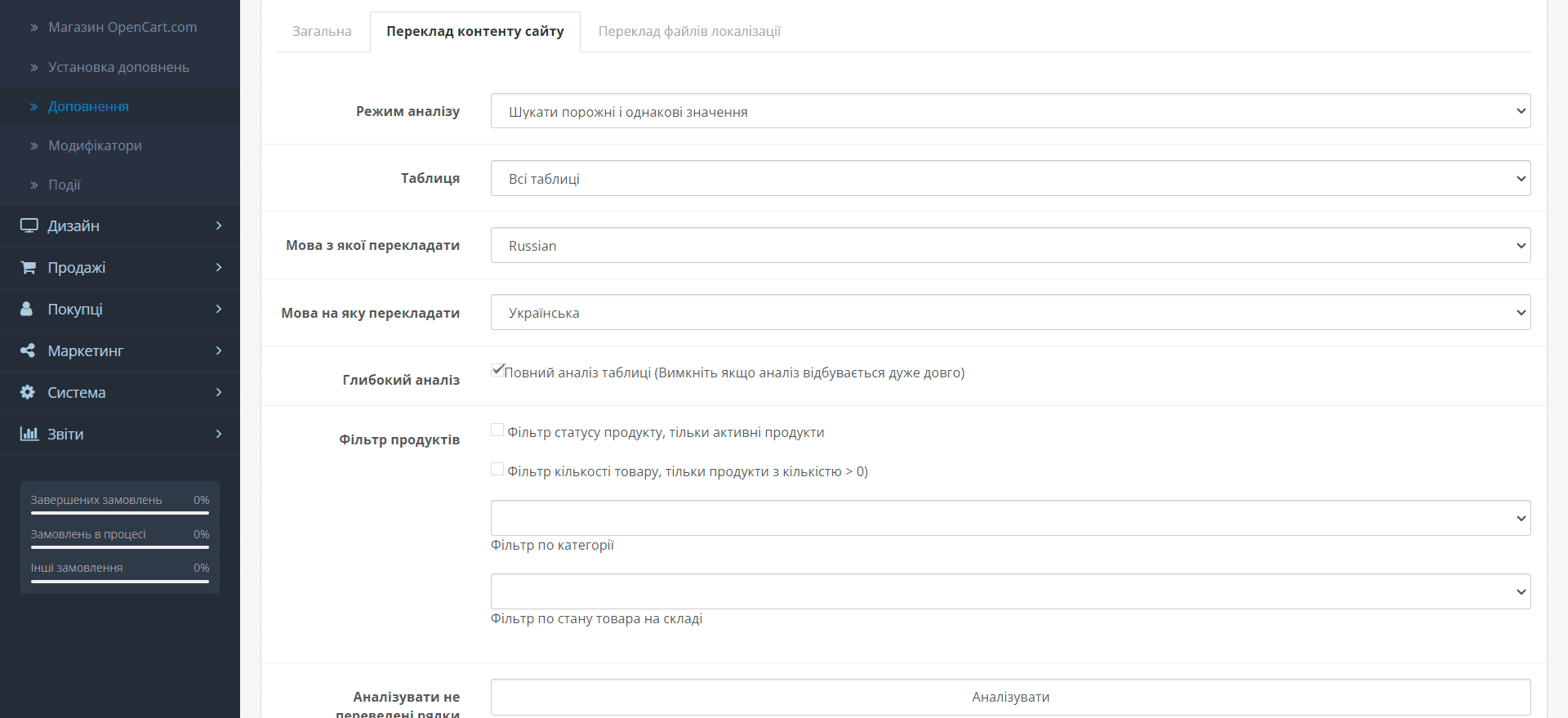Click the Покупці user icon
1568x718 pixels.
point(26,309)
